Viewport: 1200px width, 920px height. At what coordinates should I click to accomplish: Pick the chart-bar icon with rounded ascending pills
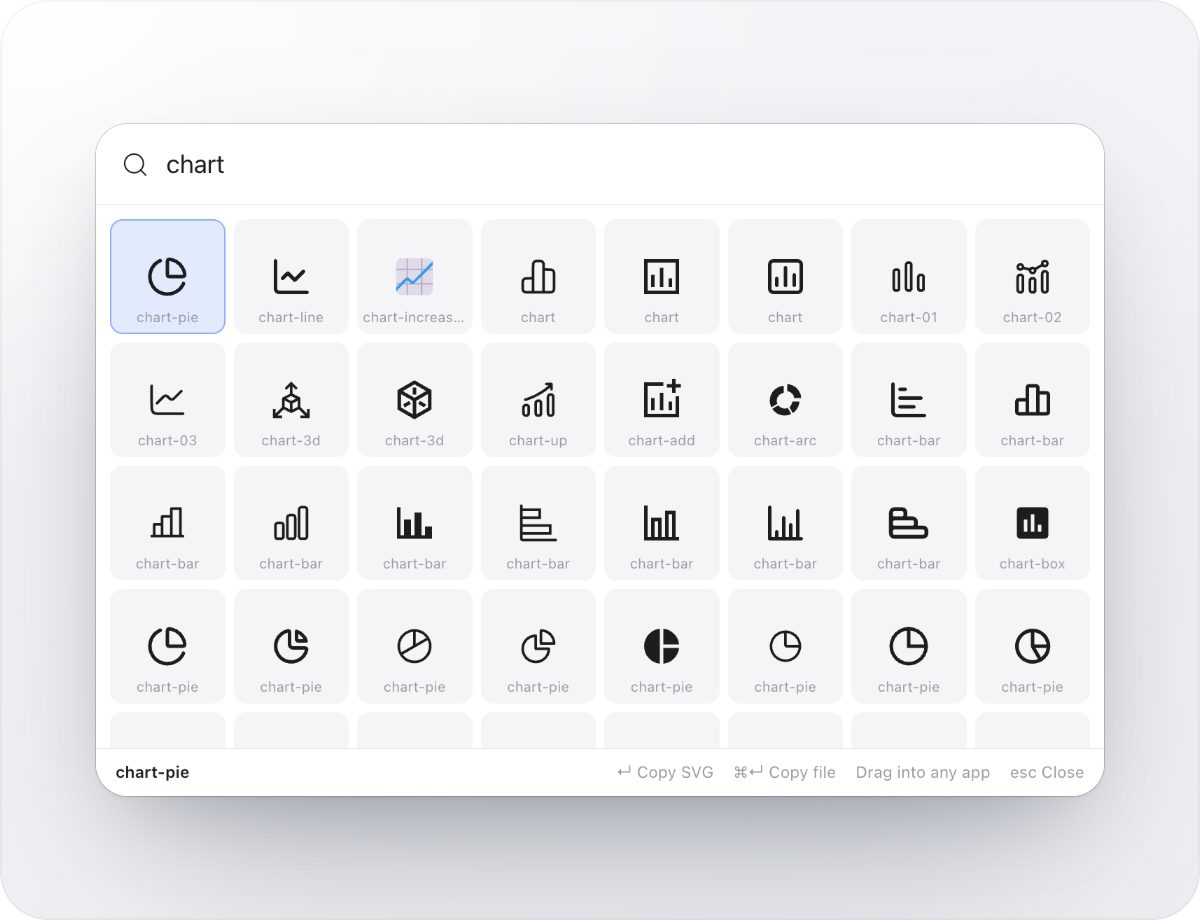(291, 523)
